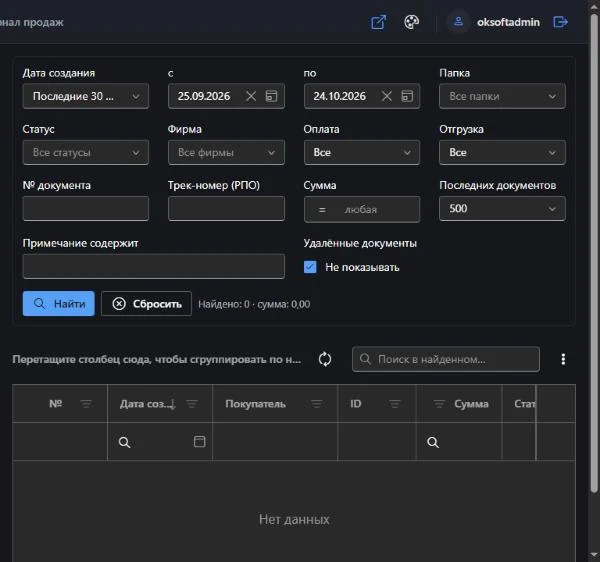This screenshot has width=600, height=562.
Task: Open page in new window icon
Action: click(378, 22)
